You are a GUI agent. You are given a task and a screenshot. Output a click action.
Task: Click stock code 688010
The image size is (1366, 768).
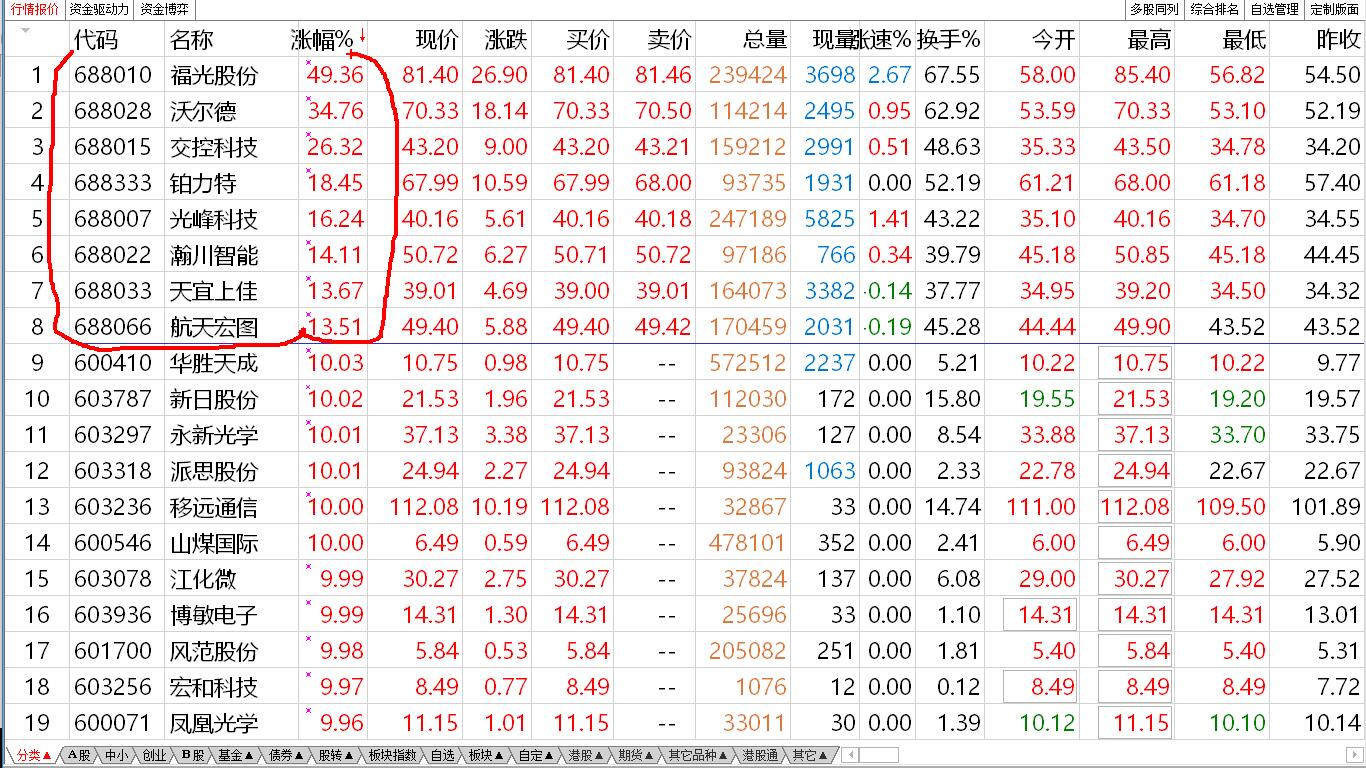click(113, 75)
